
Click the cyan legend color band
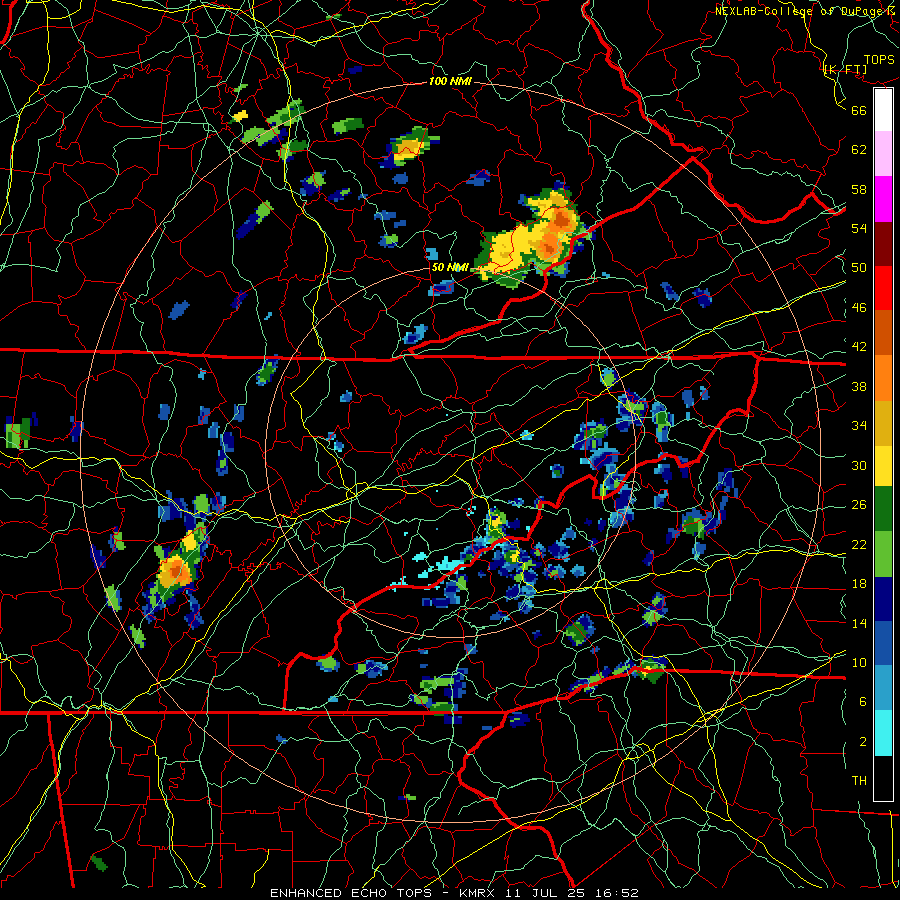883,733
